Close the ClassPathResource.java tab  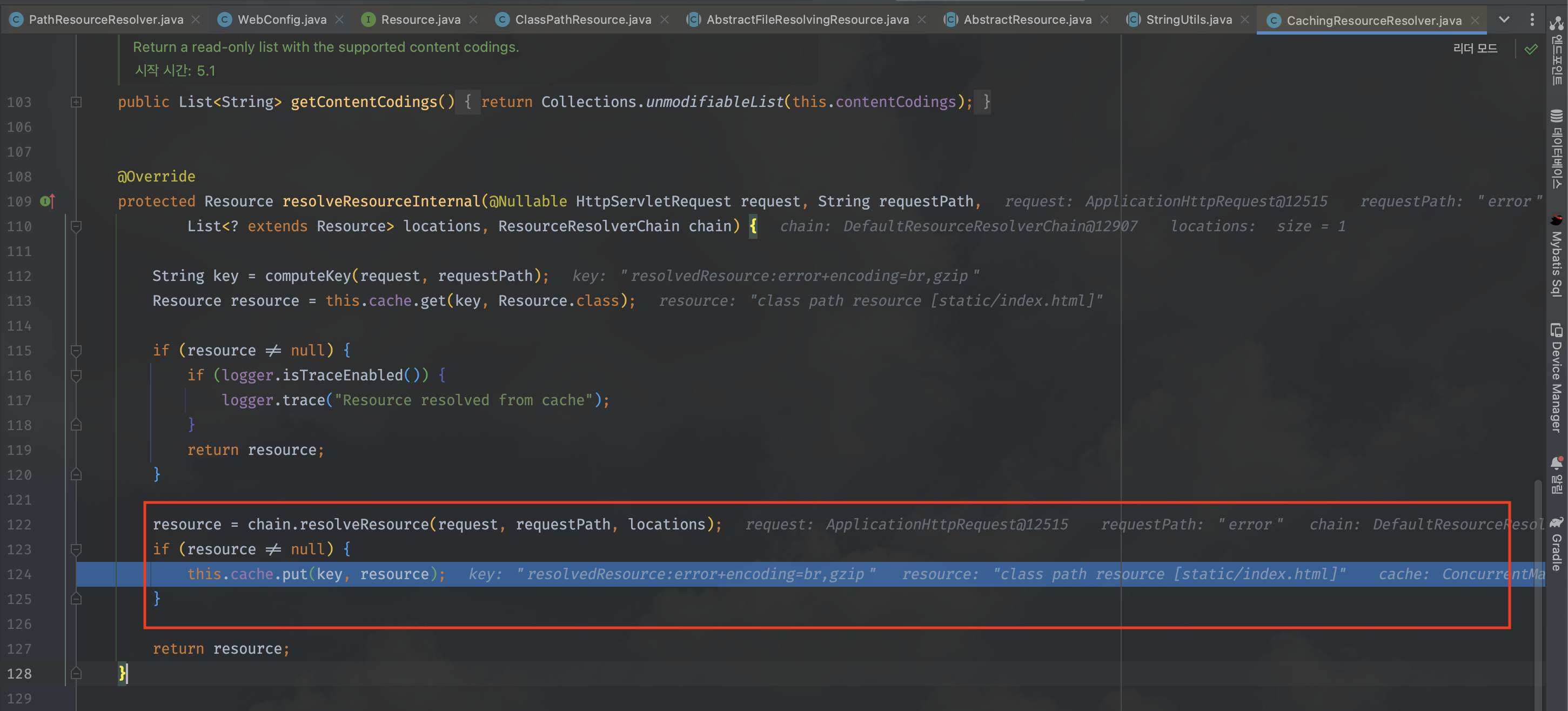(x=665, y=19)
